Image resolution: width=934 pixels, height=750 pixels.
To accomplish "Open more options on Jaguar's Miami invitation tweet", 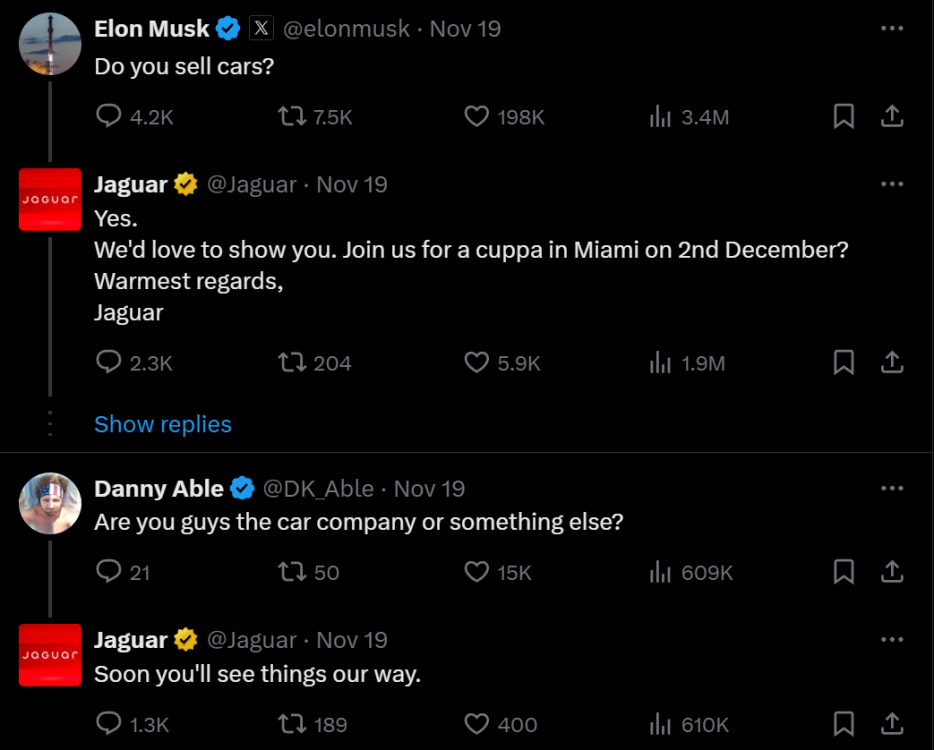I will coord(891,185).
